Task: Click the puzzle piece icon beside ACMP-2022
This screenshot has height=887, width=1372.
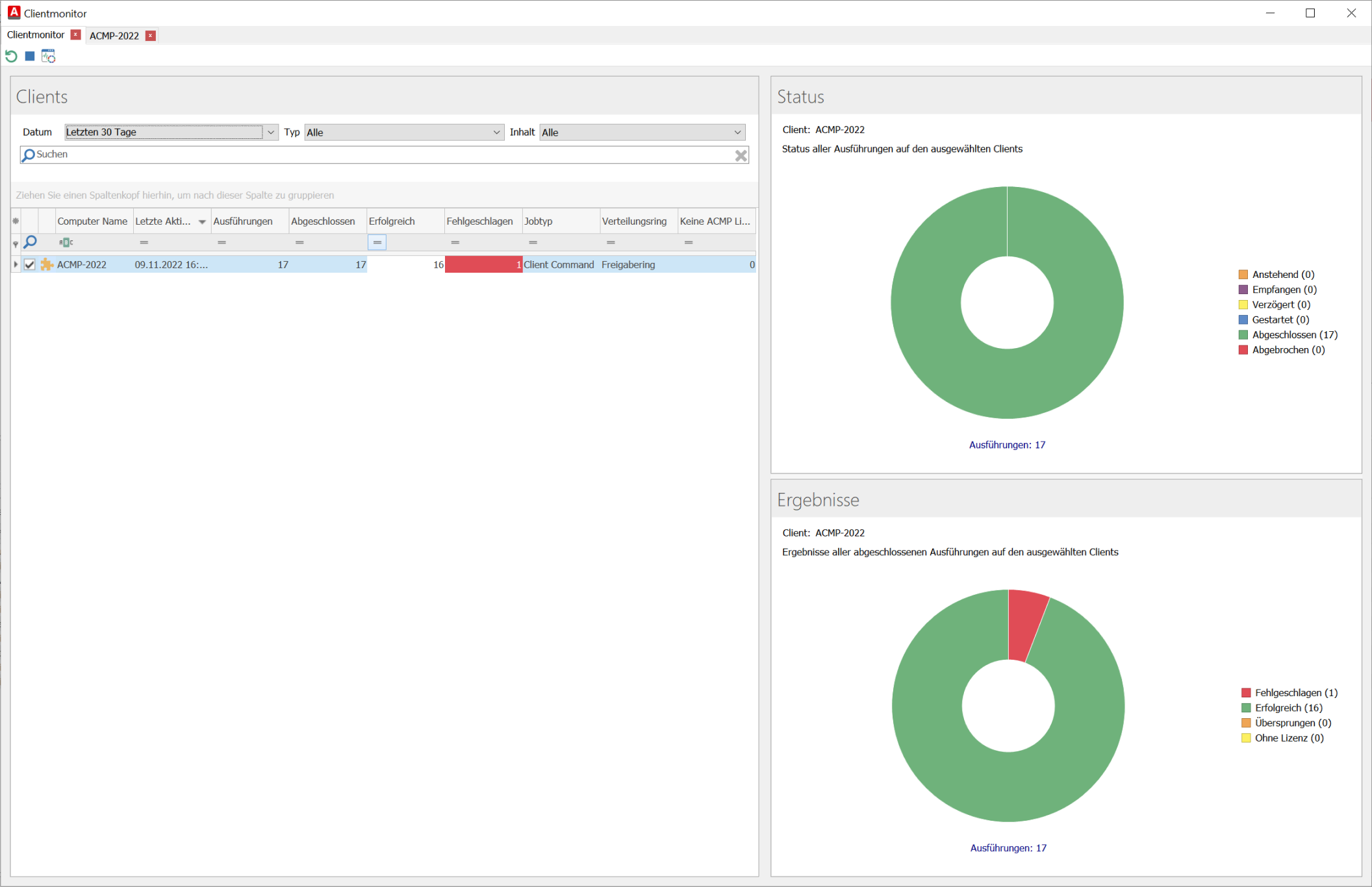Action: (x=45, y=264)
